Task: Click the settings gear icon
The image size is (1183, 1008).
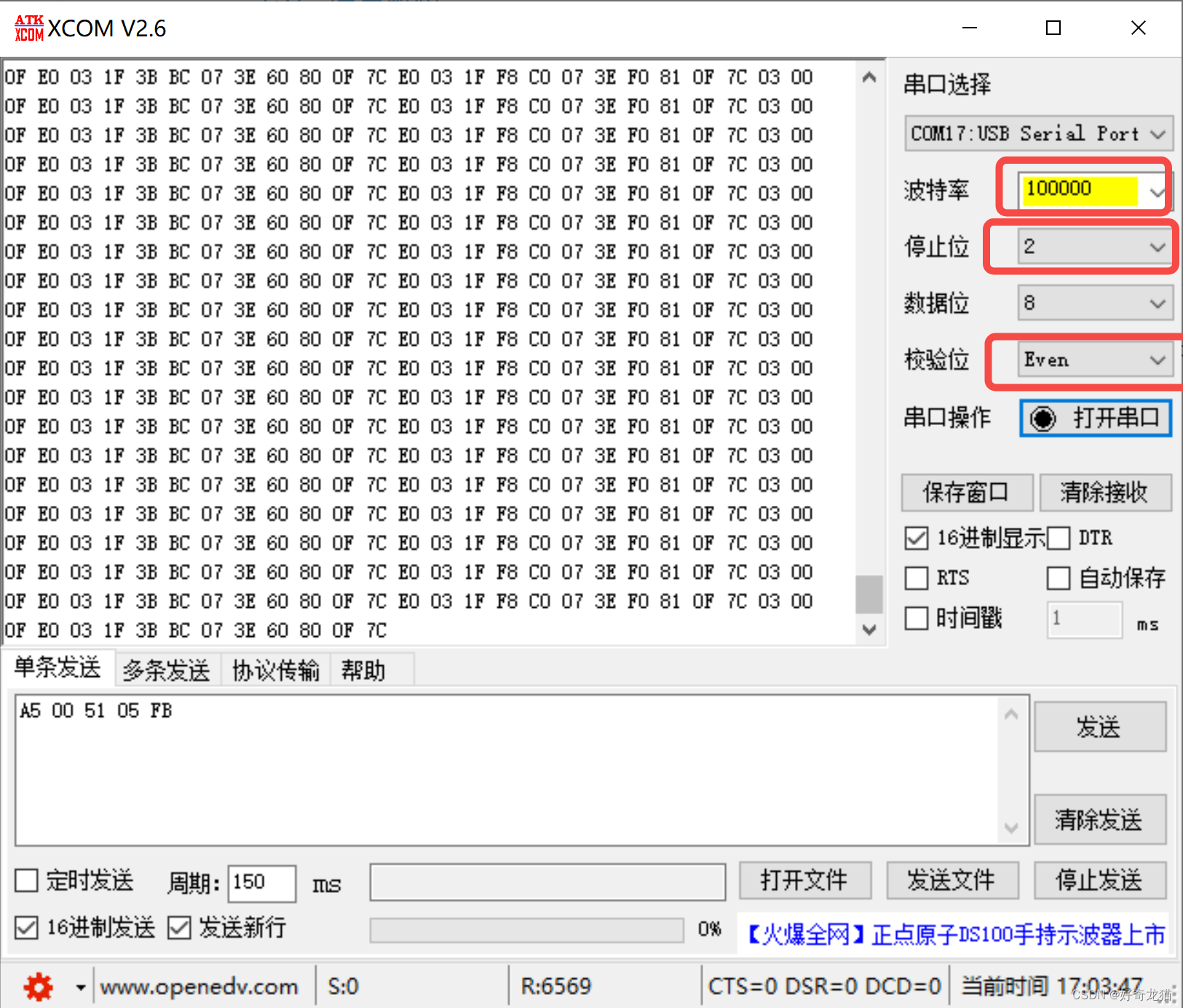Action: (37, 986)
